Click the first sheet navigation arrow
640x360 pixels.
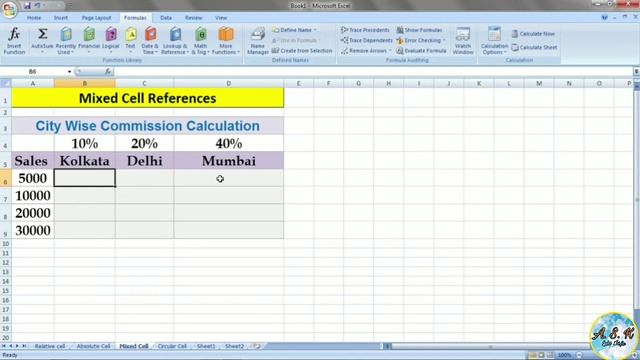pyautogui.click(x=4, y=346)
